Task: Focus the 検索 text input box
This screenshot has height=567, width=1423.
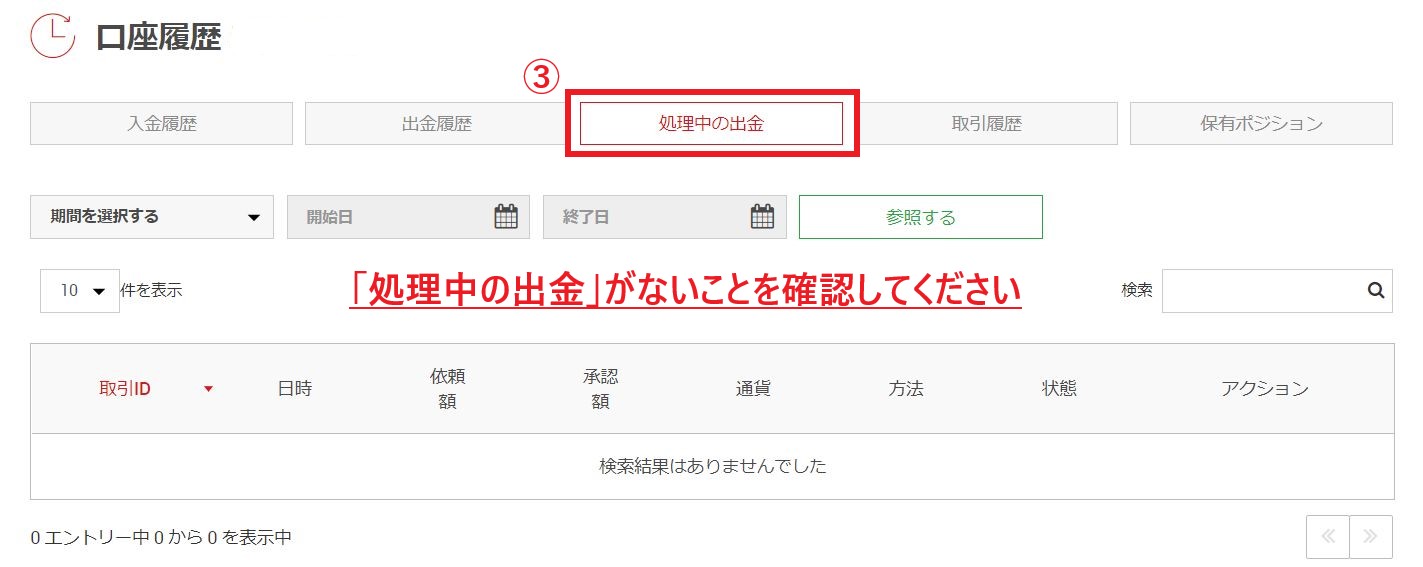Action: click(1262, 291)
